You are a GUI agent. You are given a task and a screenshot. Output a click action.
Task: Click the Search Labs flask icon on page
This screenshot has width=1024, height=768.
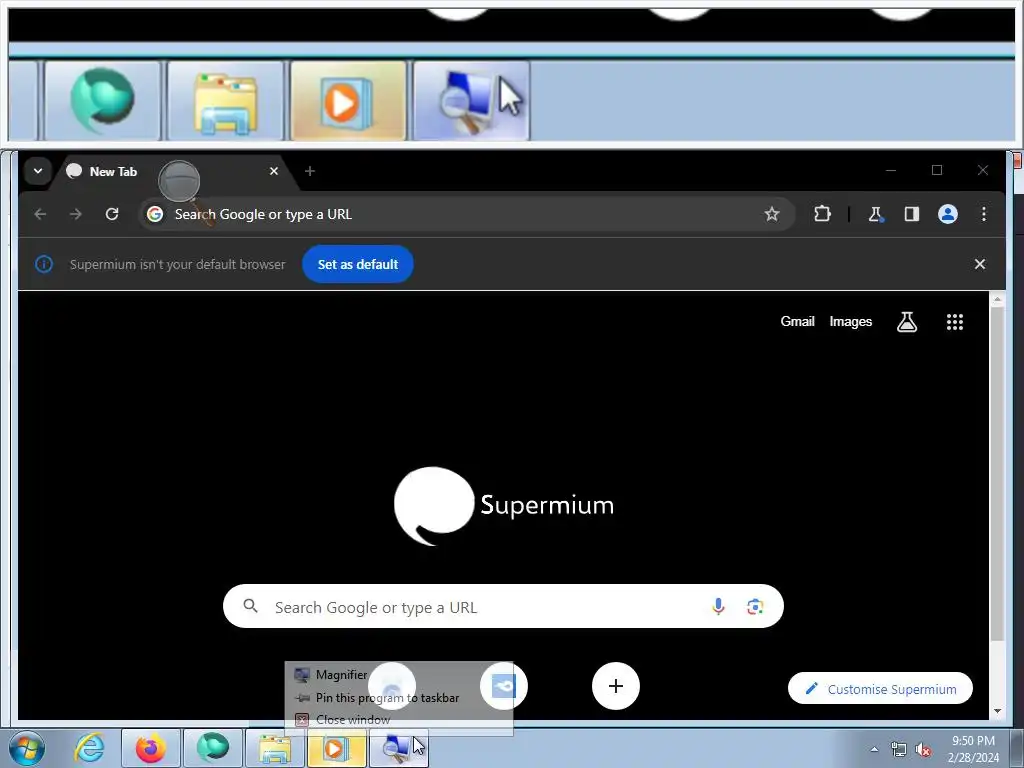(x=906, y=321)
